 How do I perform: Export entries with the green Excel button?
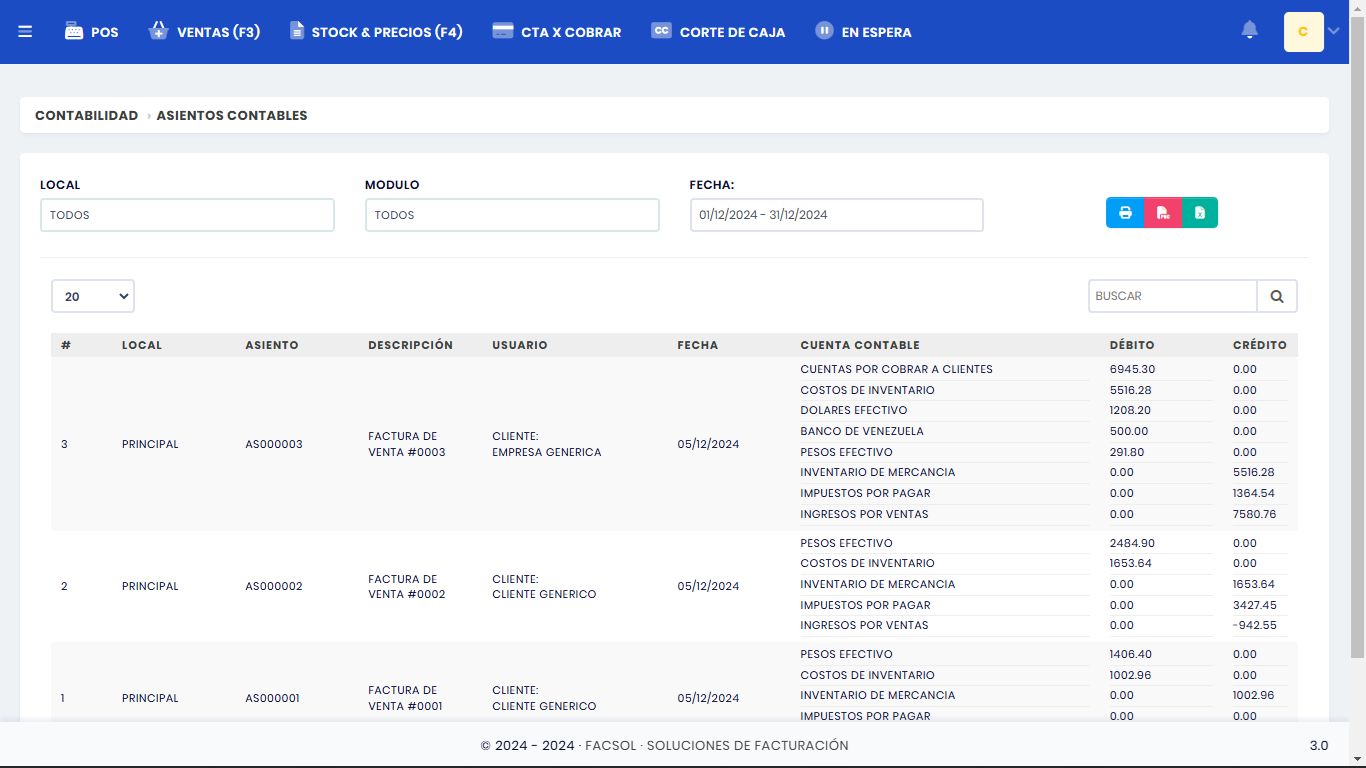1200,213
